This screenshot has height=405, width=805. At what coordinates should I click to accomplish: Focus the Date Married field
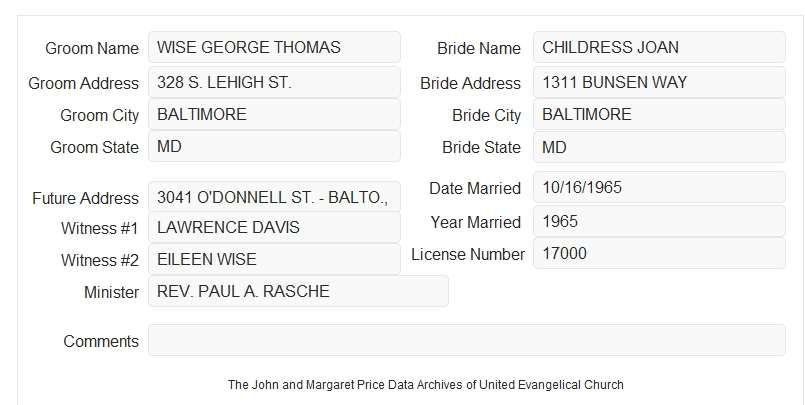[659, 187]
